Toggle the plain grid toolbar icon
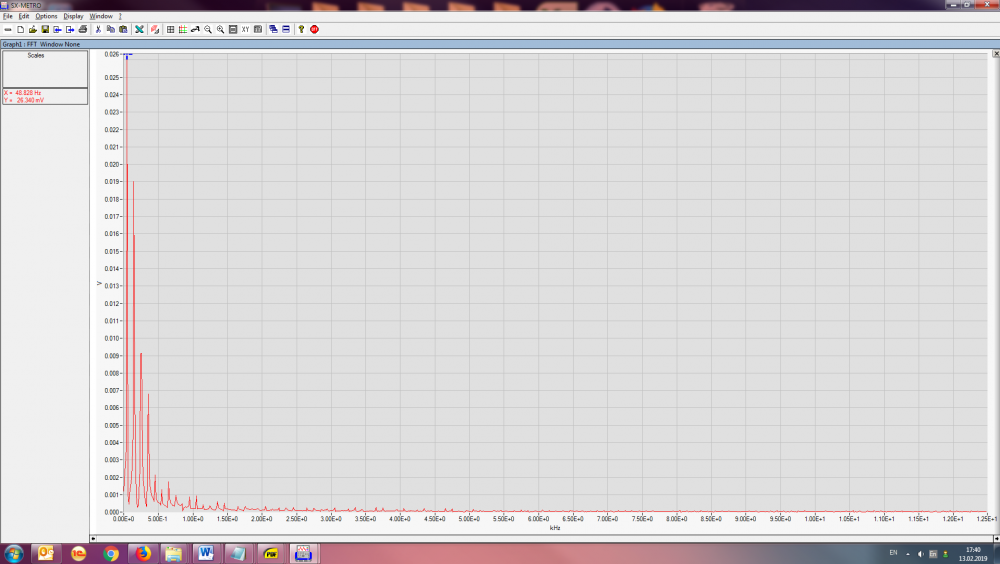 [171, 29]
